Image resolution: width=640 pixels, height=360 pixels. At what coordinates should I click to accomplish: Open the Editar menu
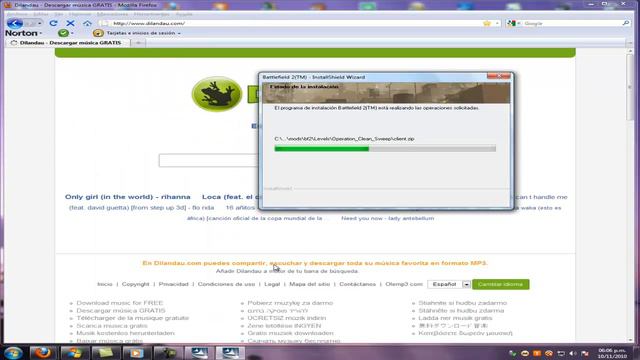41,14
